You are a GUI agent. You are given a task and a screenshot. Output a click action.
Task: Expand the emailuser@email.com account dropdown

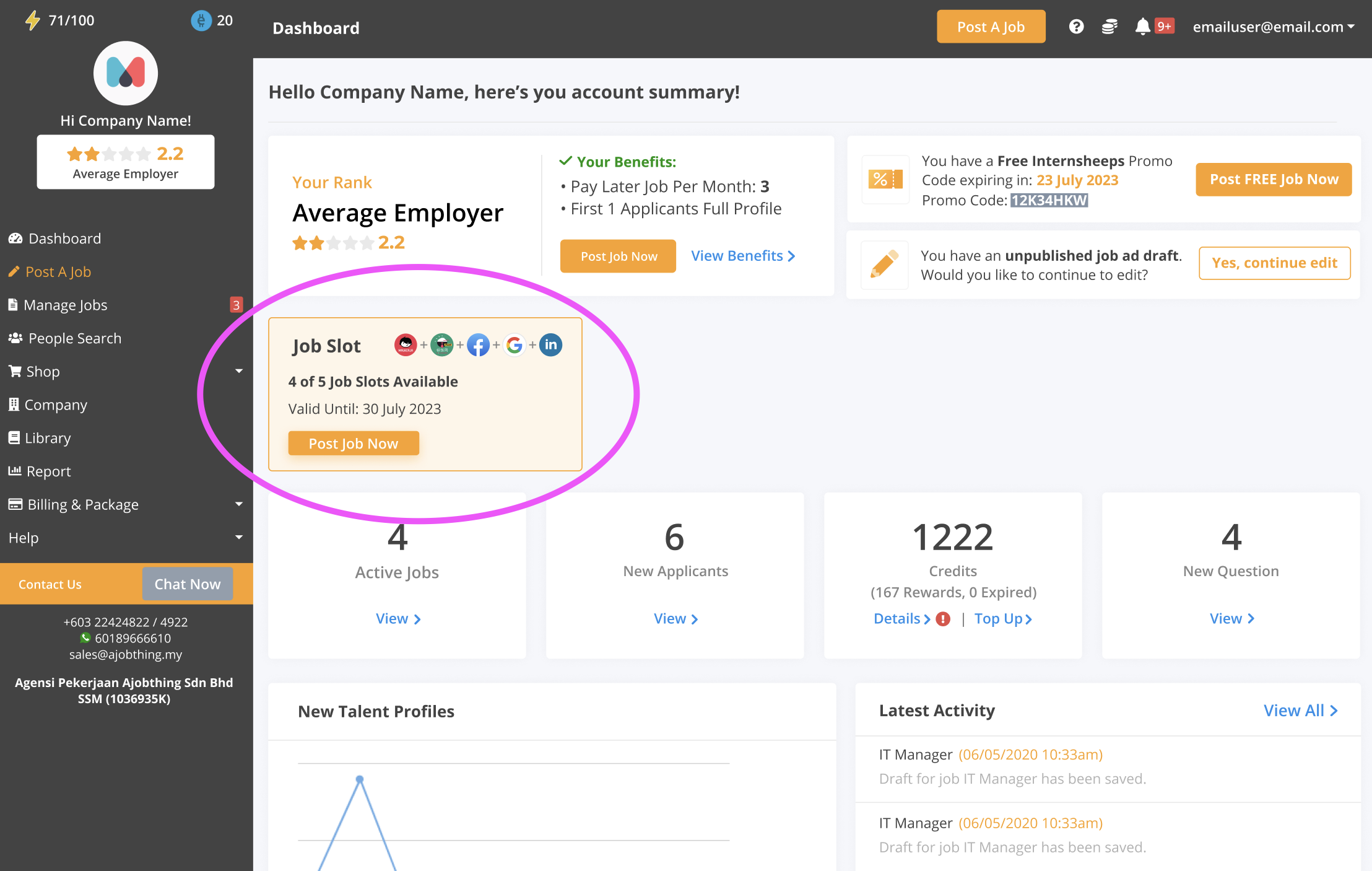tap(1273, 27)
